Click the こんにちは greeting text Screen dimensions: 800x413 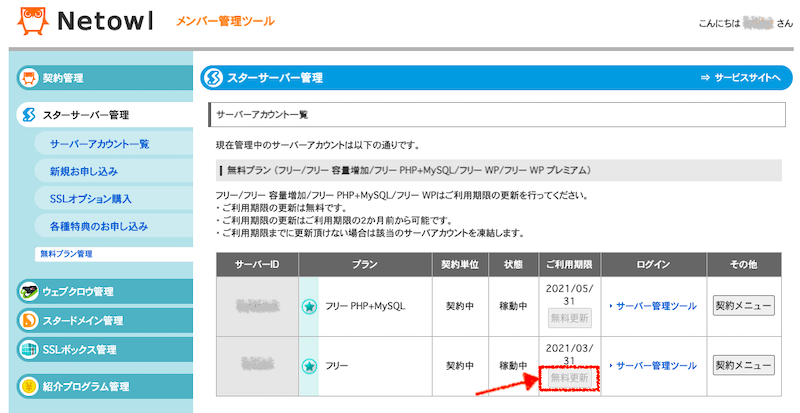click(x=719, y=23)
